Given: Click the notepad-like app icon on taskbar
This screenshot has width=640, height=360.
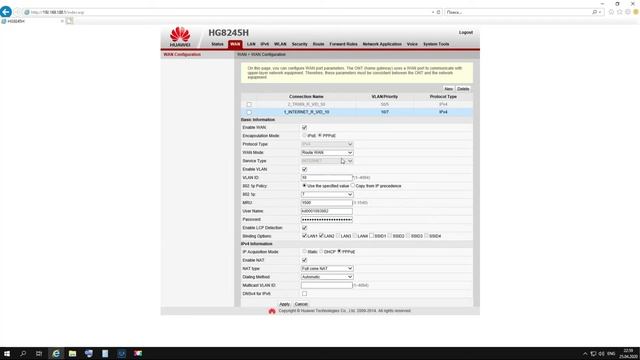Looking at the screenshot, I should point(105,353).
